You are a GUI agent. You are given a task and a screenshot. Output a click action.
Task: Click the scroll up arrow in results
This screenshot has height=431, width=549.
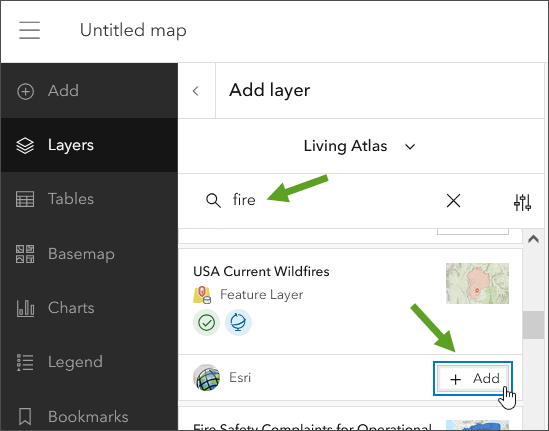(x=533, y=239)
